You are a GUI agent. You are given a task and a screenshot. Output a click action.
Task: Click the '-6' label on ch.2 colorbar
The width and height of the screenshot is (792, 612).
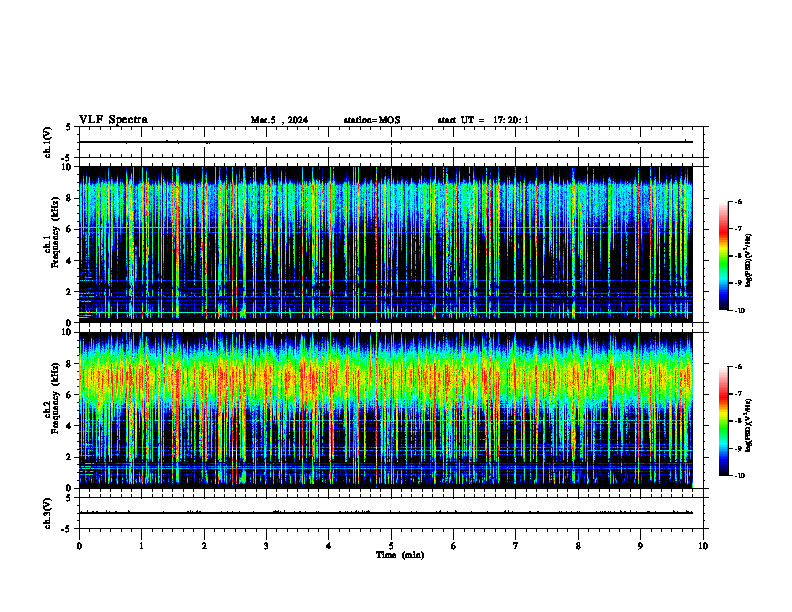pyautogui.click(x=738, y=367)
